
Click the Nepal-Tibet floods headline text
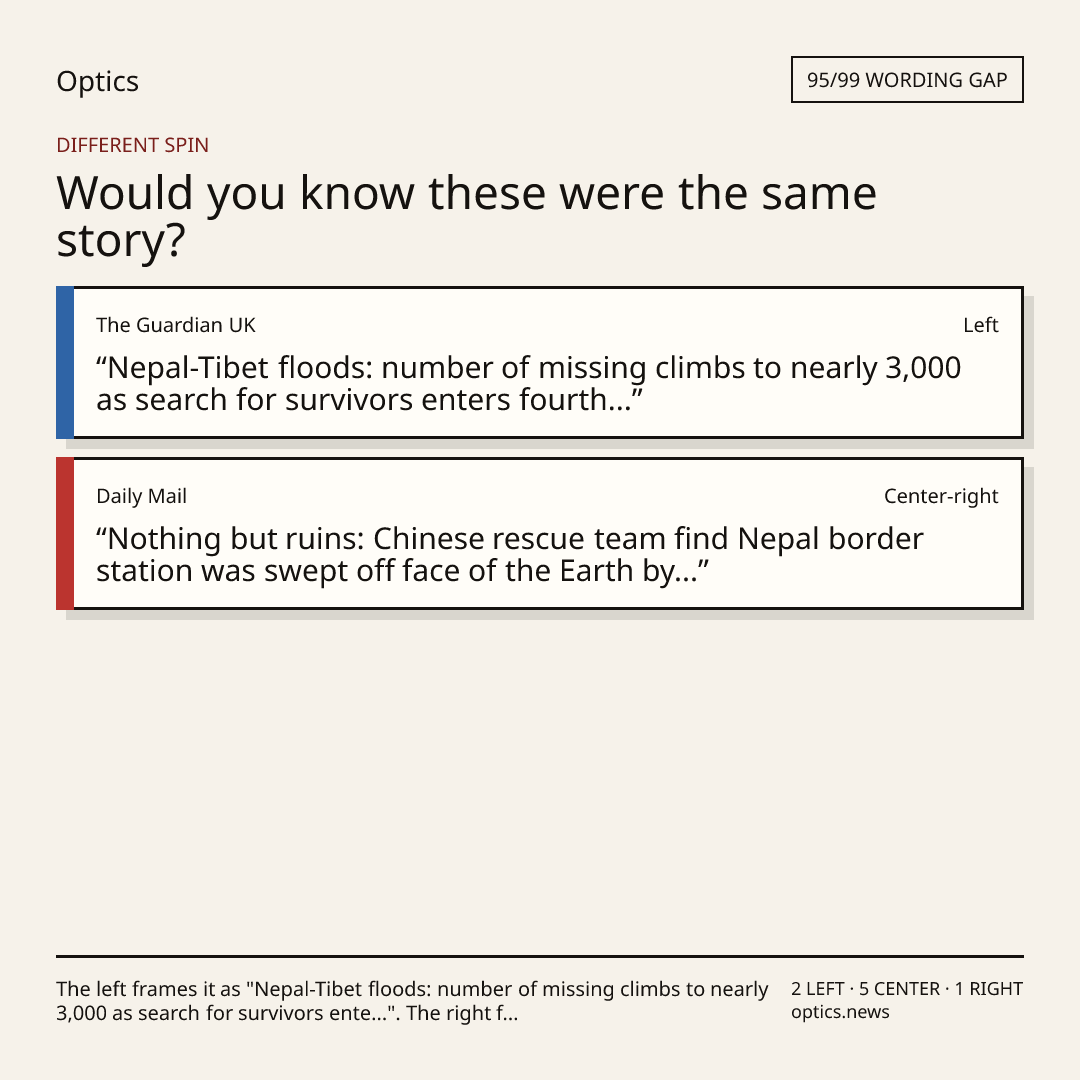point(528,384)
